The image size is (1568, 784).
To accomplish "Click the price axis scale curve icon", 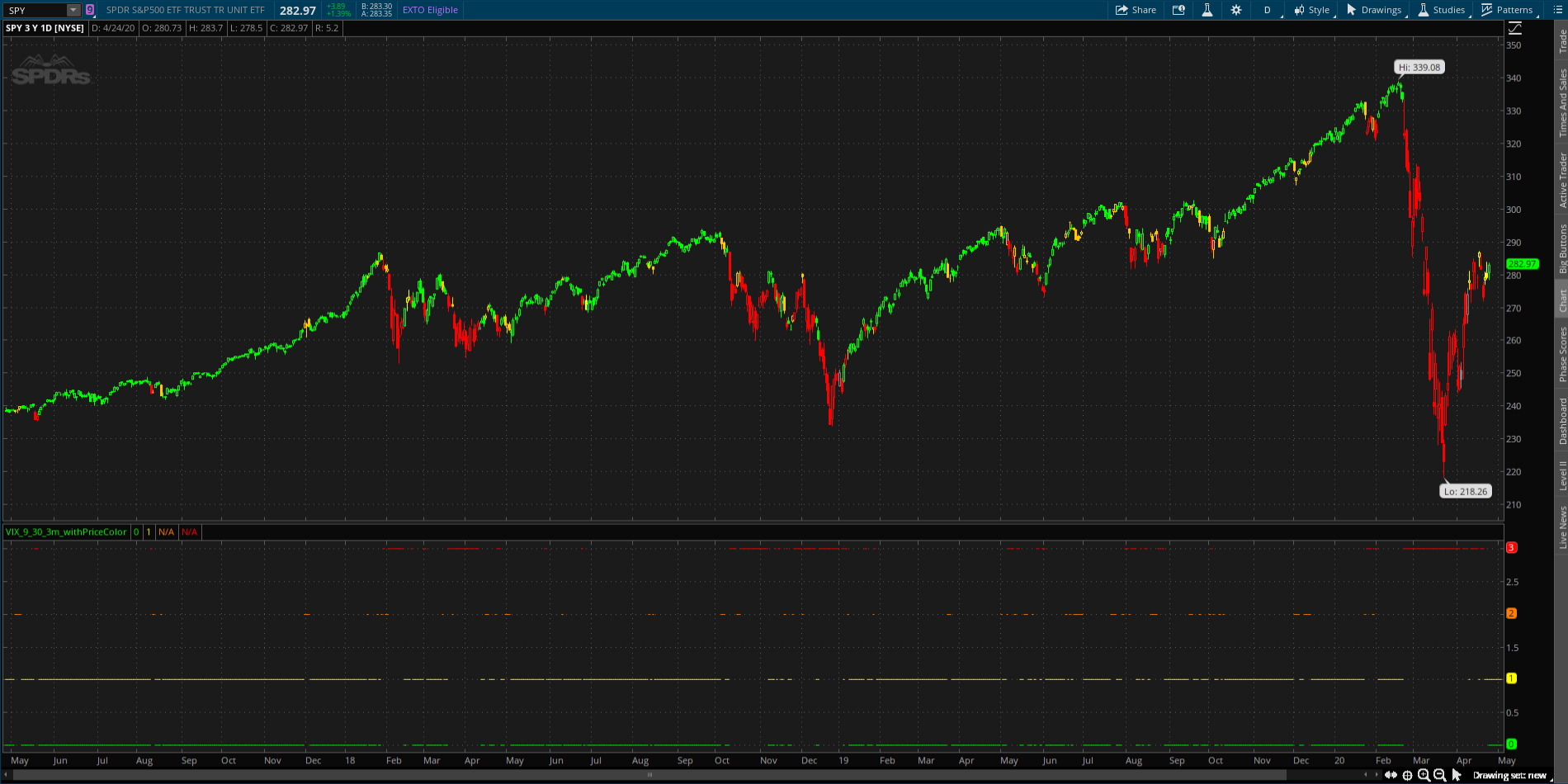I will [1514, 28].
